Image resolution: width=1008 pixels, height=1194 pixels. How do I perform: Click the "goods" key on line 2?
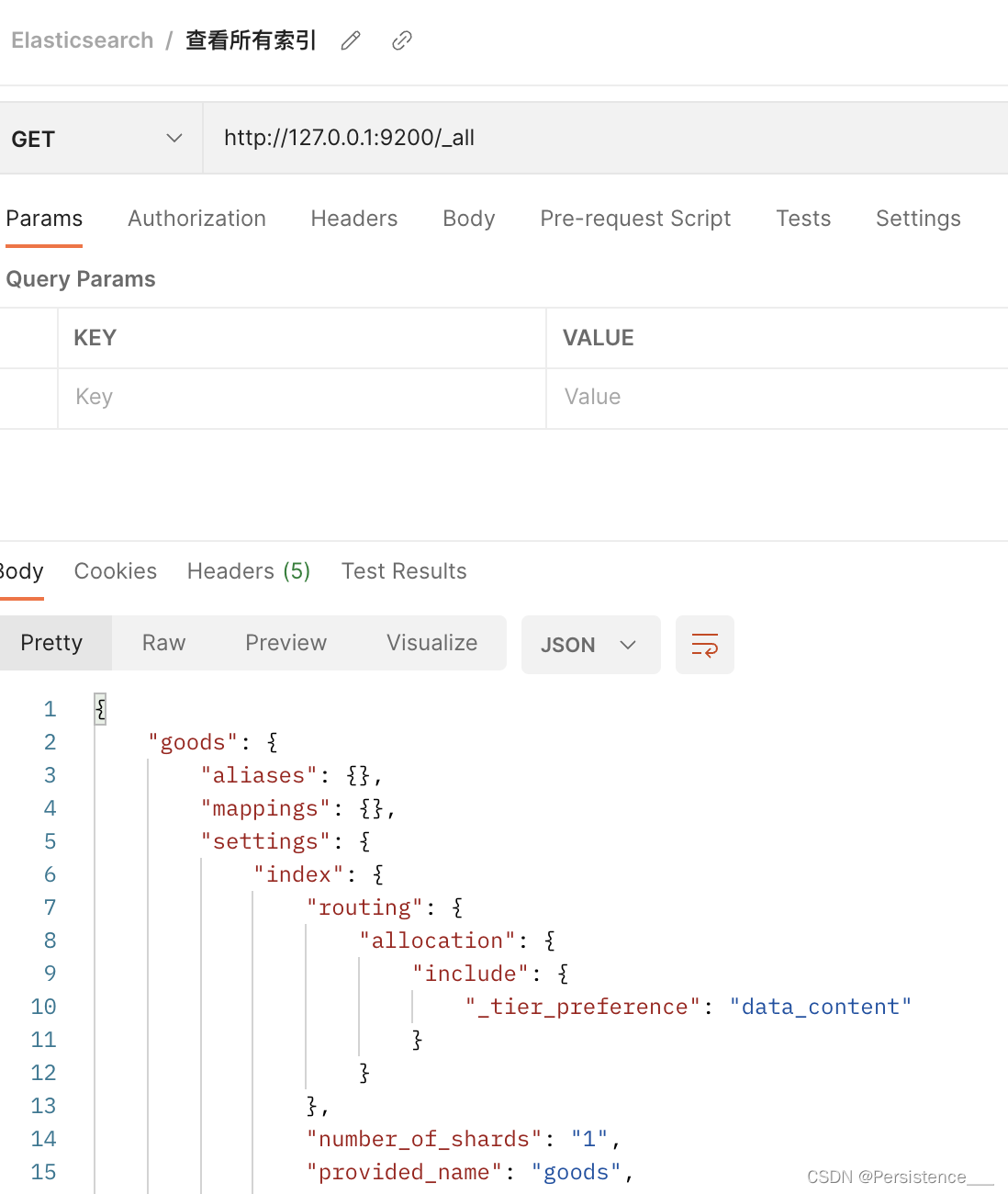tap(193, 742)
